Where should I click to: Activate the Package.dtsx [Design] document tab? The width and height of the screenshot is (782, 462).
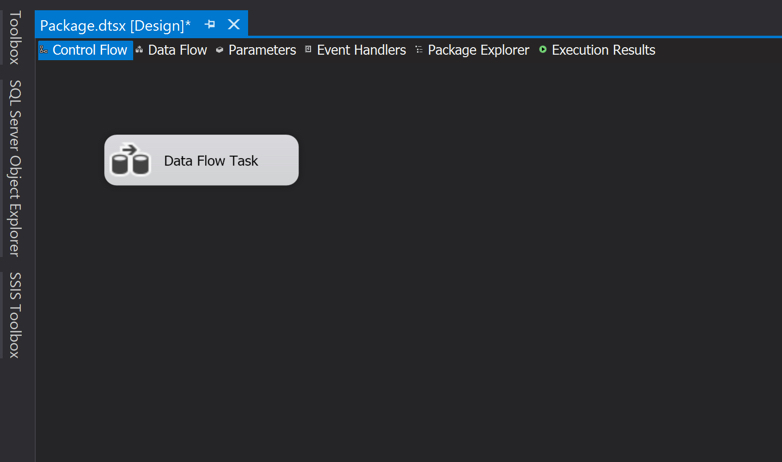115,25
